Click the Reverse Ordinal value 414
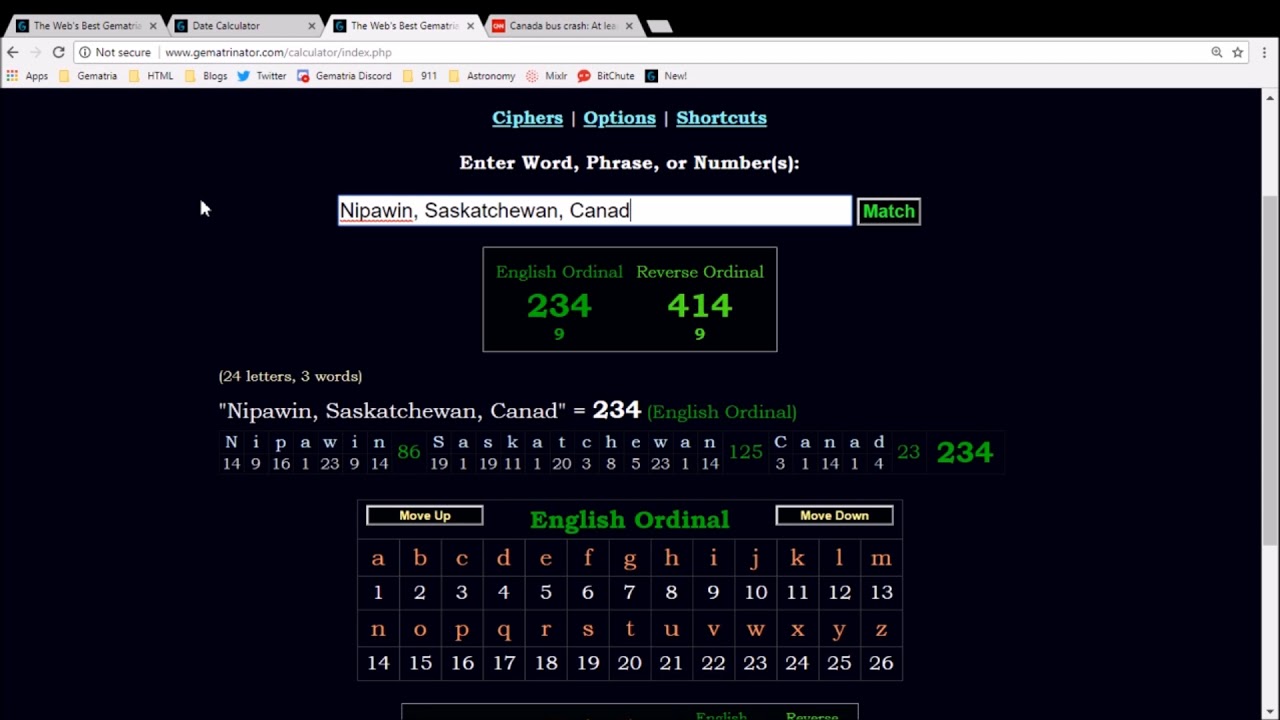Viewport: 1280px width, 720px height. [699, 305]
